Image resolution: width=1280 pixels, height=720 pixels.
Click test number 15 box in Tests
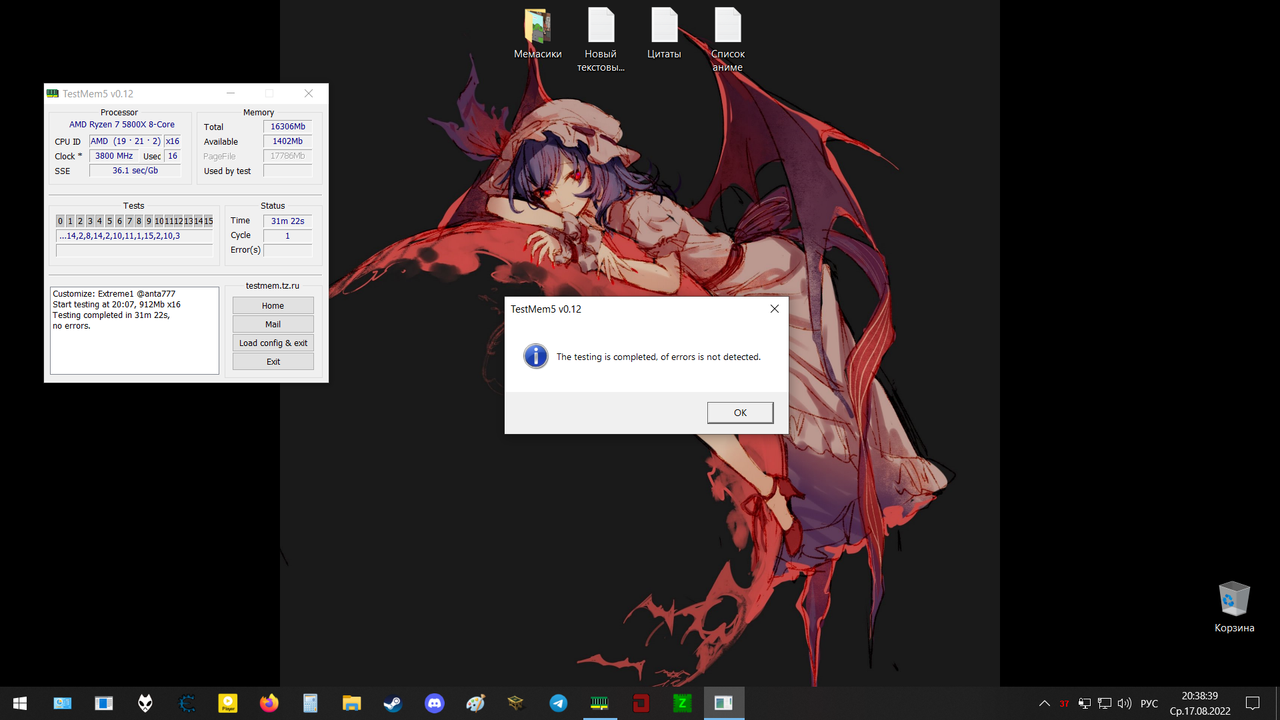[x=208, y=221]
